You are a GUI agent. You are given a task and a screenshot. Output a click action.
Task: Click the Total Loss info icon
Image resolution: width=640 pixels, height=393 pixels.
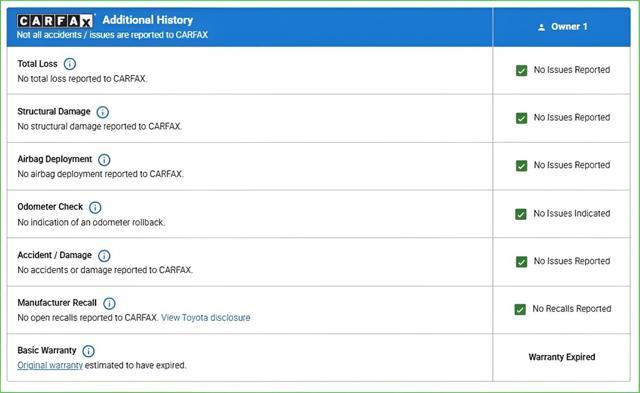pyautogui.click(x=70, y=64)
